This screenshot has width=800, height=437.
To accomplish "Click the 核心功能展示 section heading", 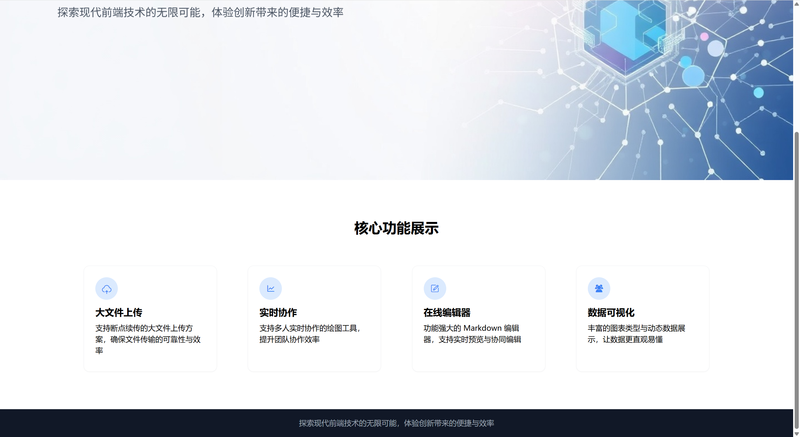I will pos(396,228).
